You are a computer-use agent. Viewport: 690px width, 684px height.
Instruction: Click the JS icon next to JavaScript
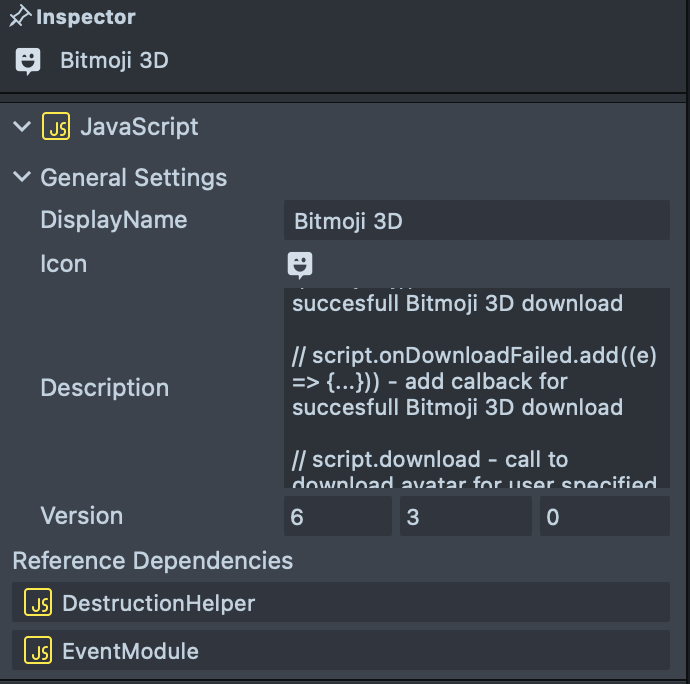[56, 127]
